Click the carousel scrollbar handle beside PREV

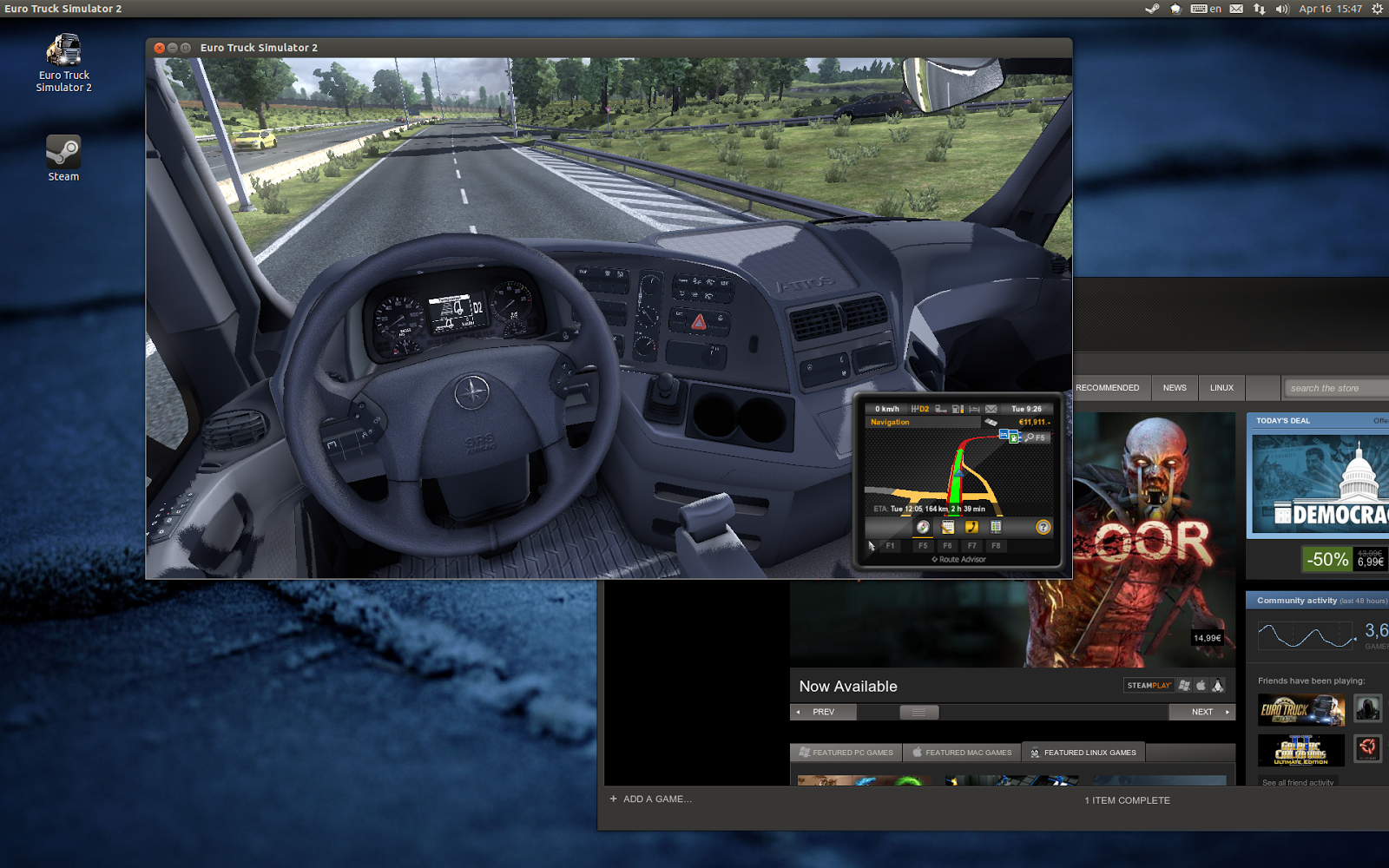point(918,712)
